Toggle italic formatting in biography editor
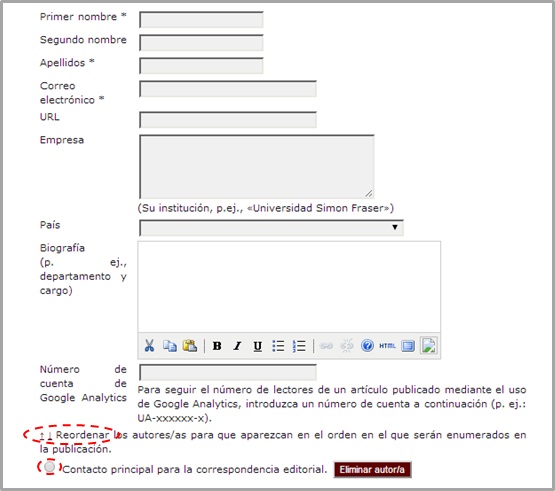Viewport: 555px width, 491px height. 237,346
